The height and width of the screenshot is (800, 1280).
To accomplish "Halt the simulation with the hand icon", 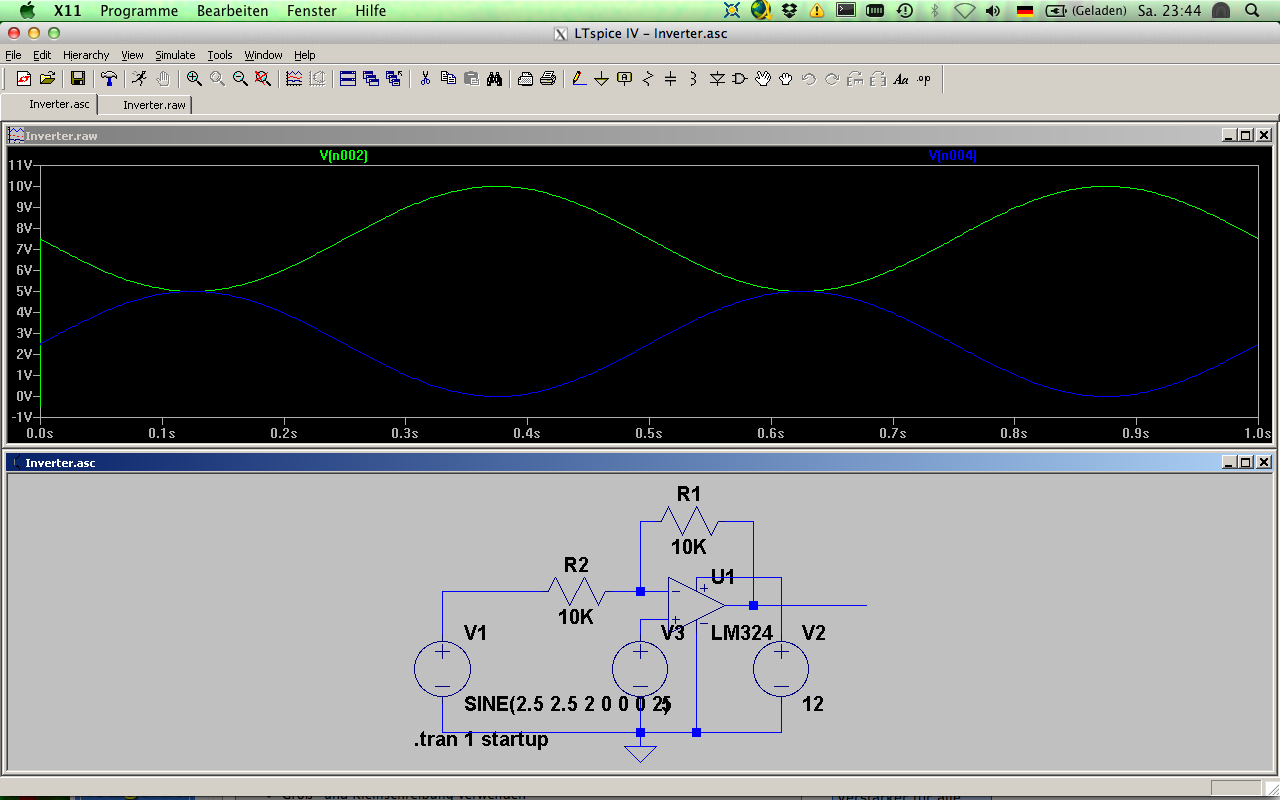I will (x=163, y=79).
